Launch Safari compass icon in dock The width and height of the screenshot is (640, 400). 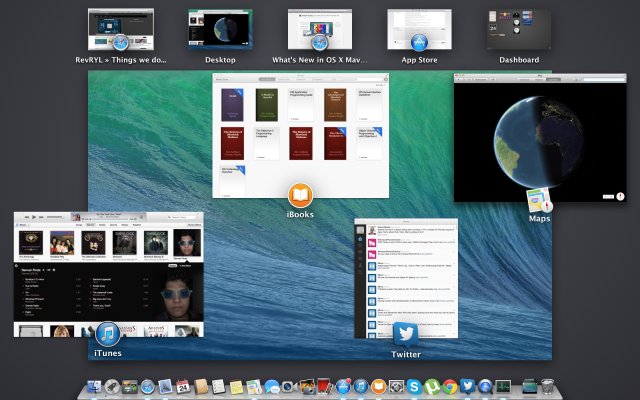point(148,386)
